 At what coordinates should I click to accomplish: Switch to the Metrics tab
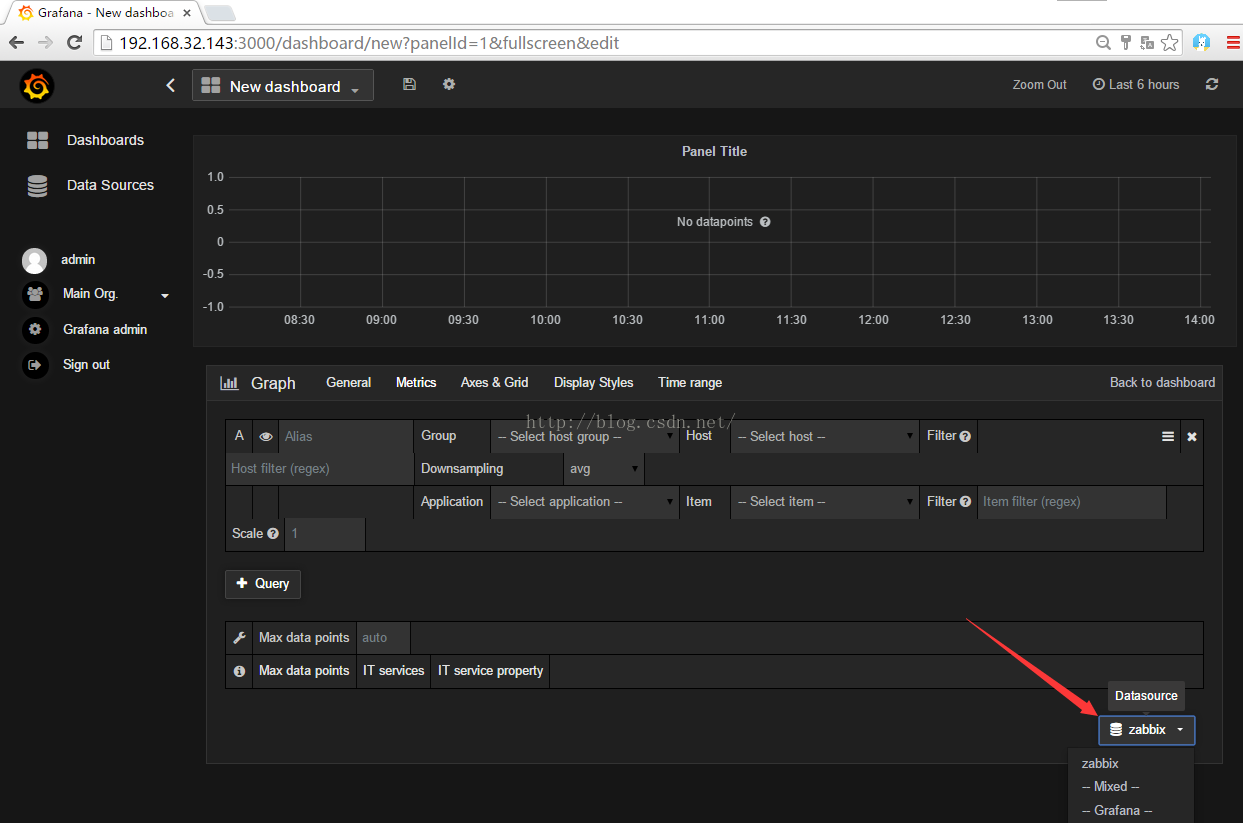[416, 383]
